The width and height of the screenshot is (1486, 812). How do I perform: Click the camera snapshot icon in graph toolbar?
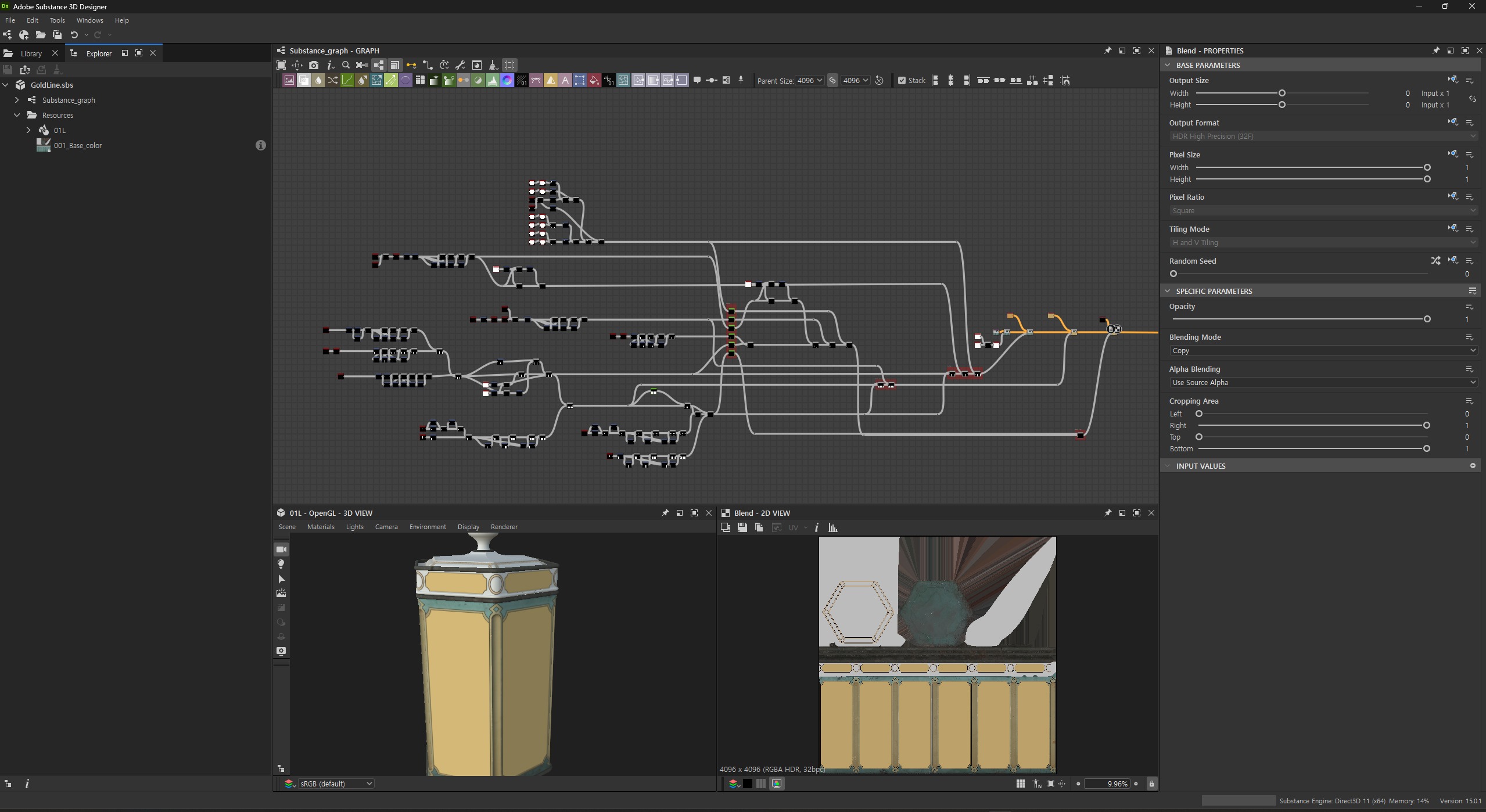click(314, 65)
